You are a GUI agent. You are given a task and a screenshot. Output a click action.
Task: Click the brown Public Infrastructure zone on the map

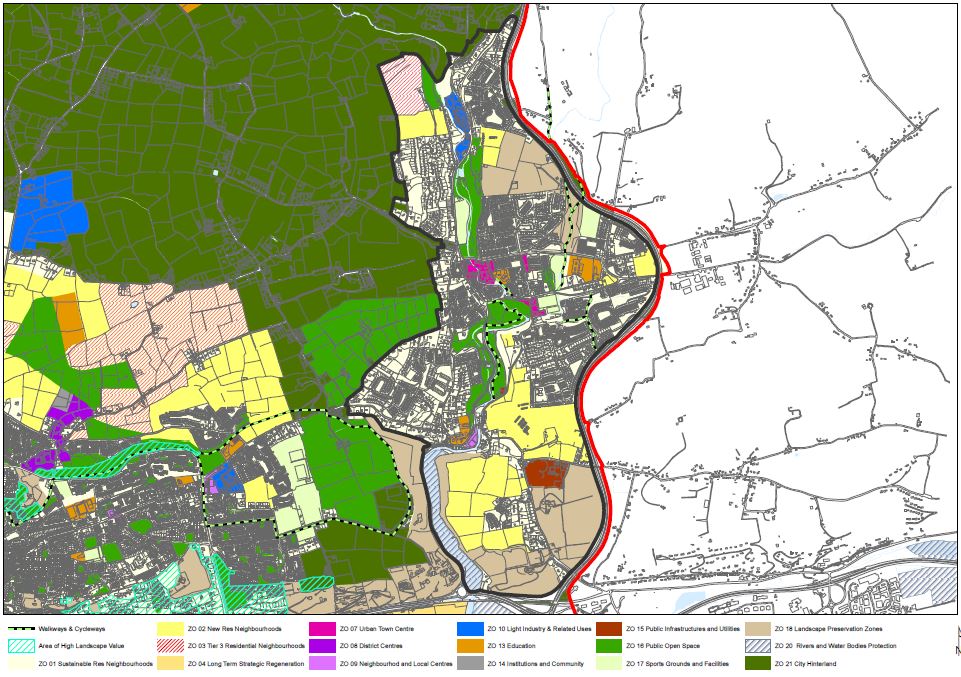[x=545, y=473]
